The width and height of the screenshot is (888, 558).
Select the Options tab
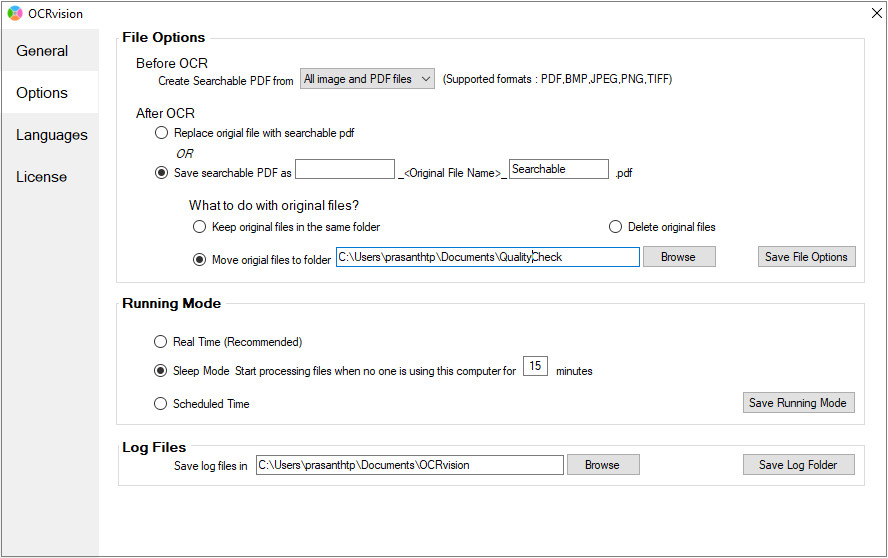click(42, 93)
